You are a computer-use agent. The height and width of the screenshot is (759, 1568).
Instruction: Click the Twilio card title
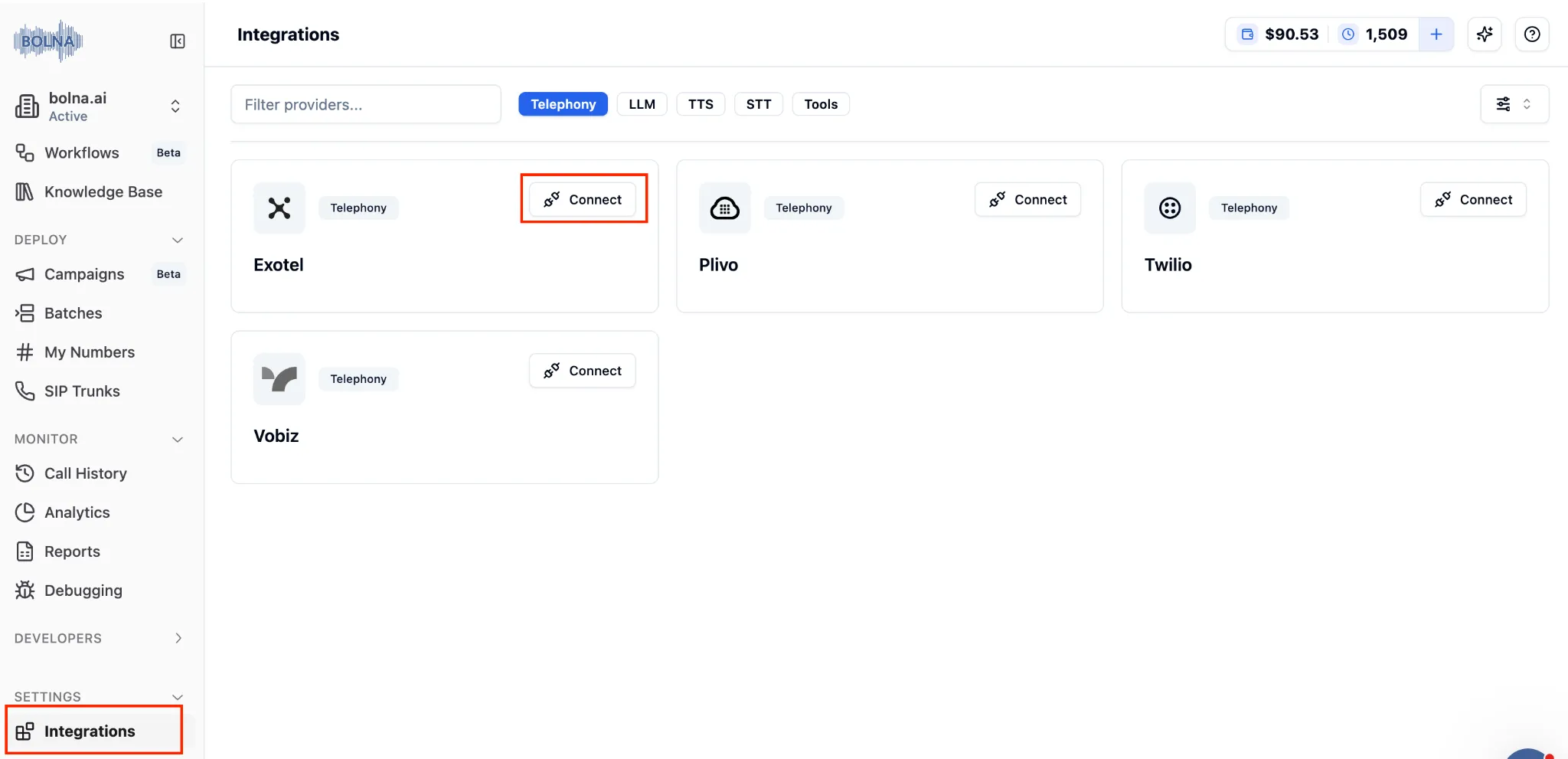(x=1168, y=265)
